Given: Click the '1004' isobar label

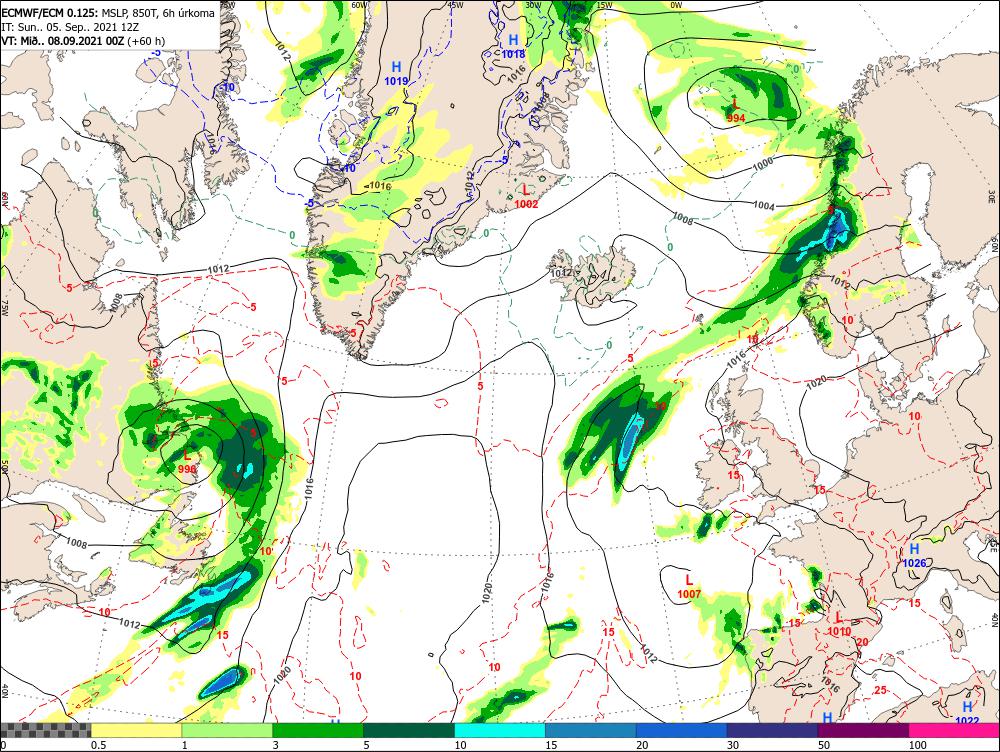Looking at the screenshot, I should 764,205.
